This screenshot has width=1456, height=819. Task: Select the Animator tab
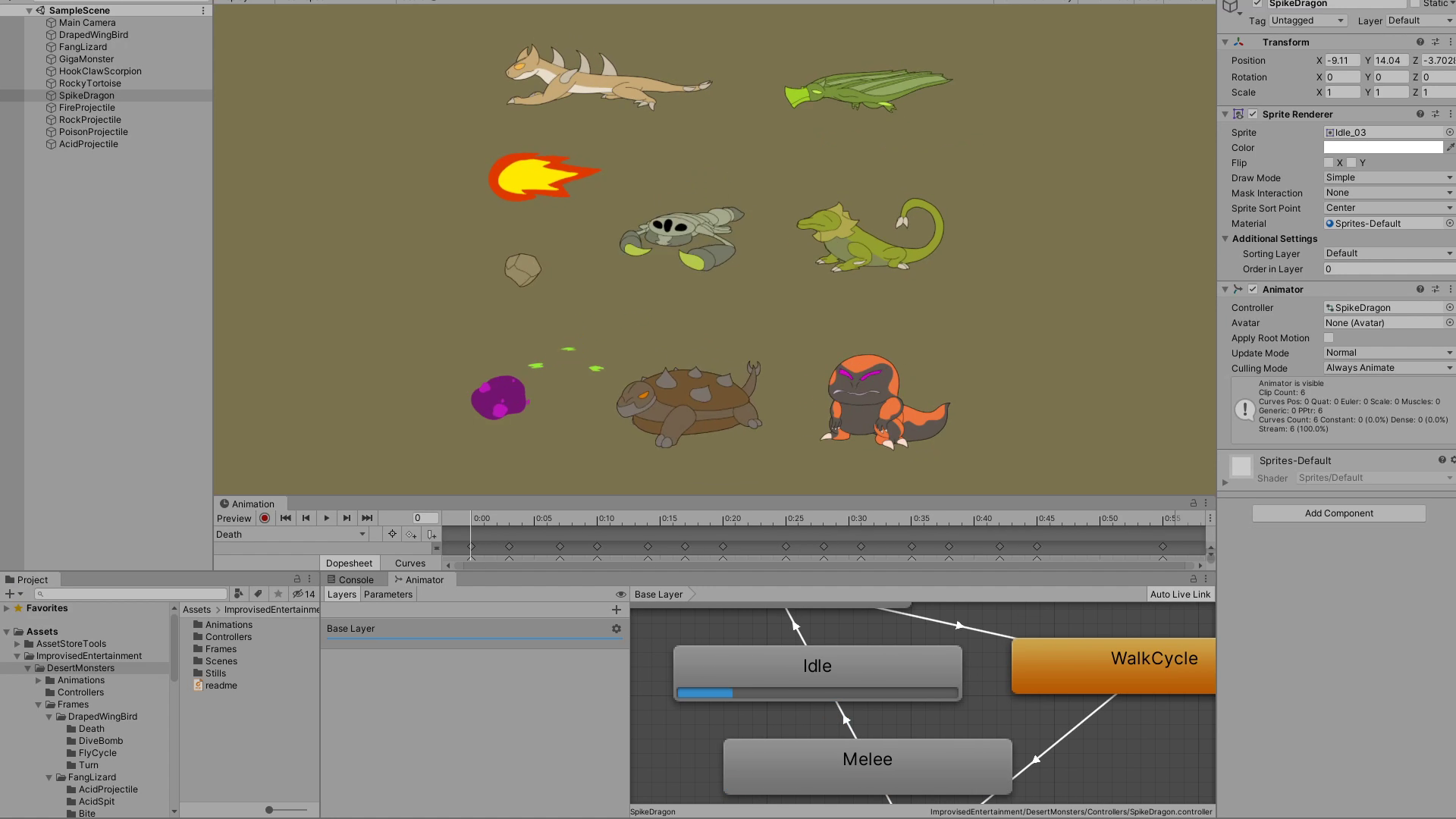pos(419,580)
